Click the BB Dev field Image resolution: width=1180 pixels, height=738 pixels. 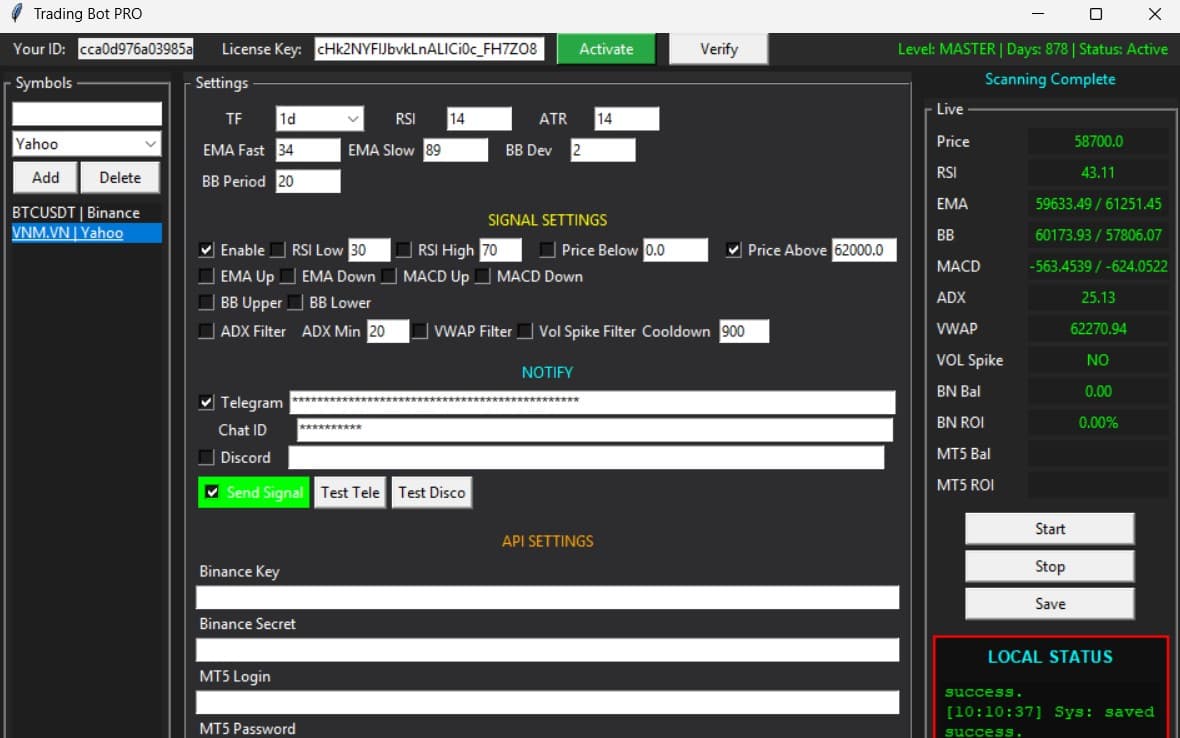click(x=603, y=150)
